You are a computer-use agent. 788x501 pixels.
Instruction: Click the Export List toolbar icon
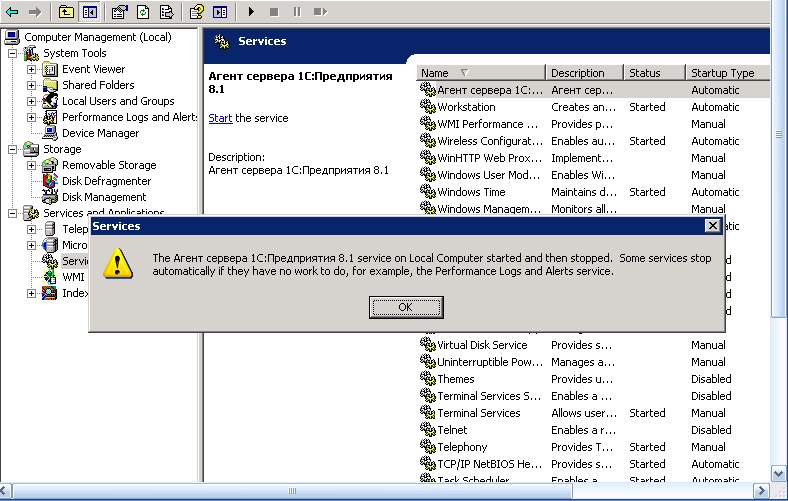click(x=166, y=12)
